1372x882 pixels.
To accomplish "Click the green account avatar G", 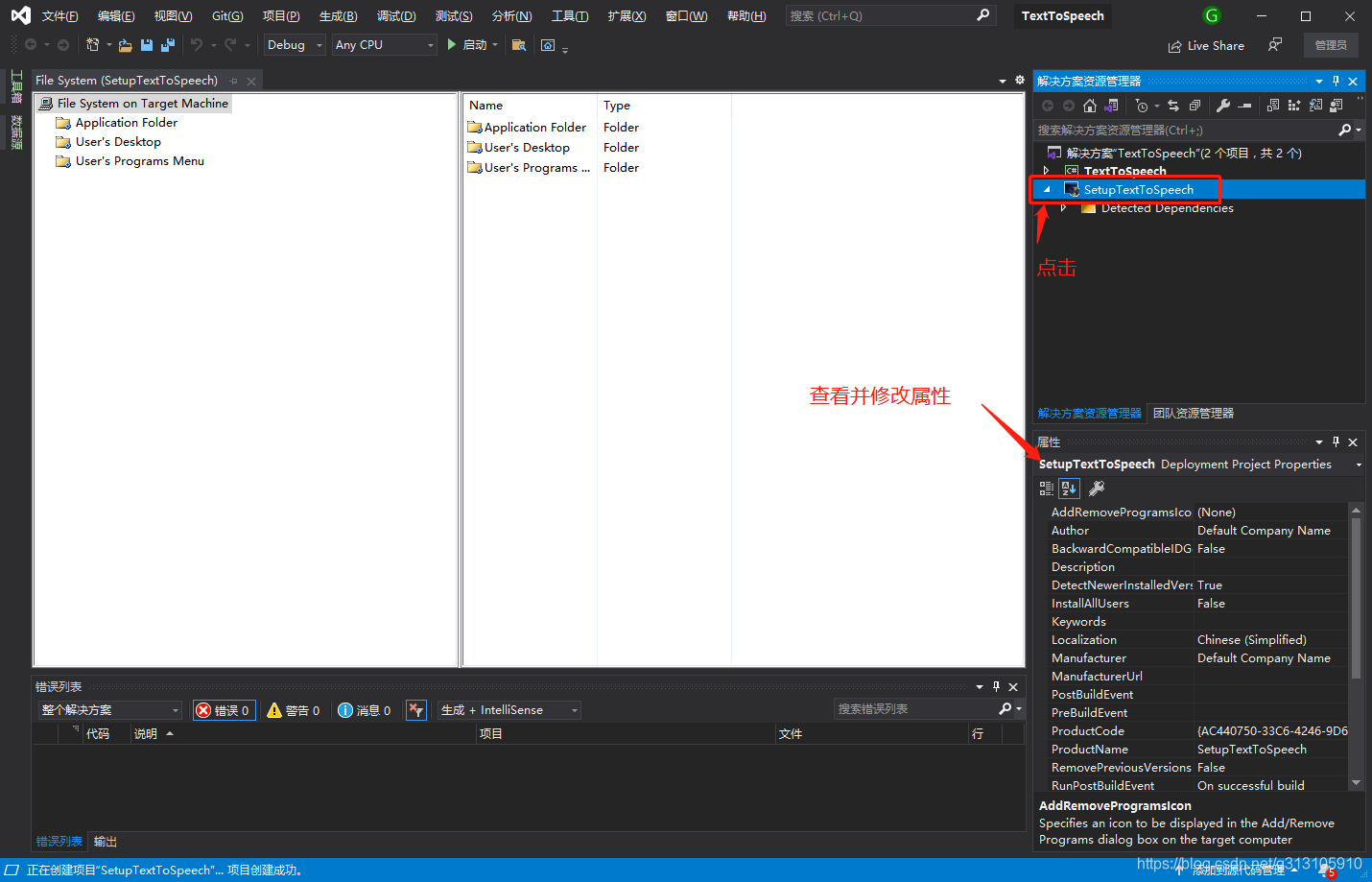I will click(x=1212, y=15).
